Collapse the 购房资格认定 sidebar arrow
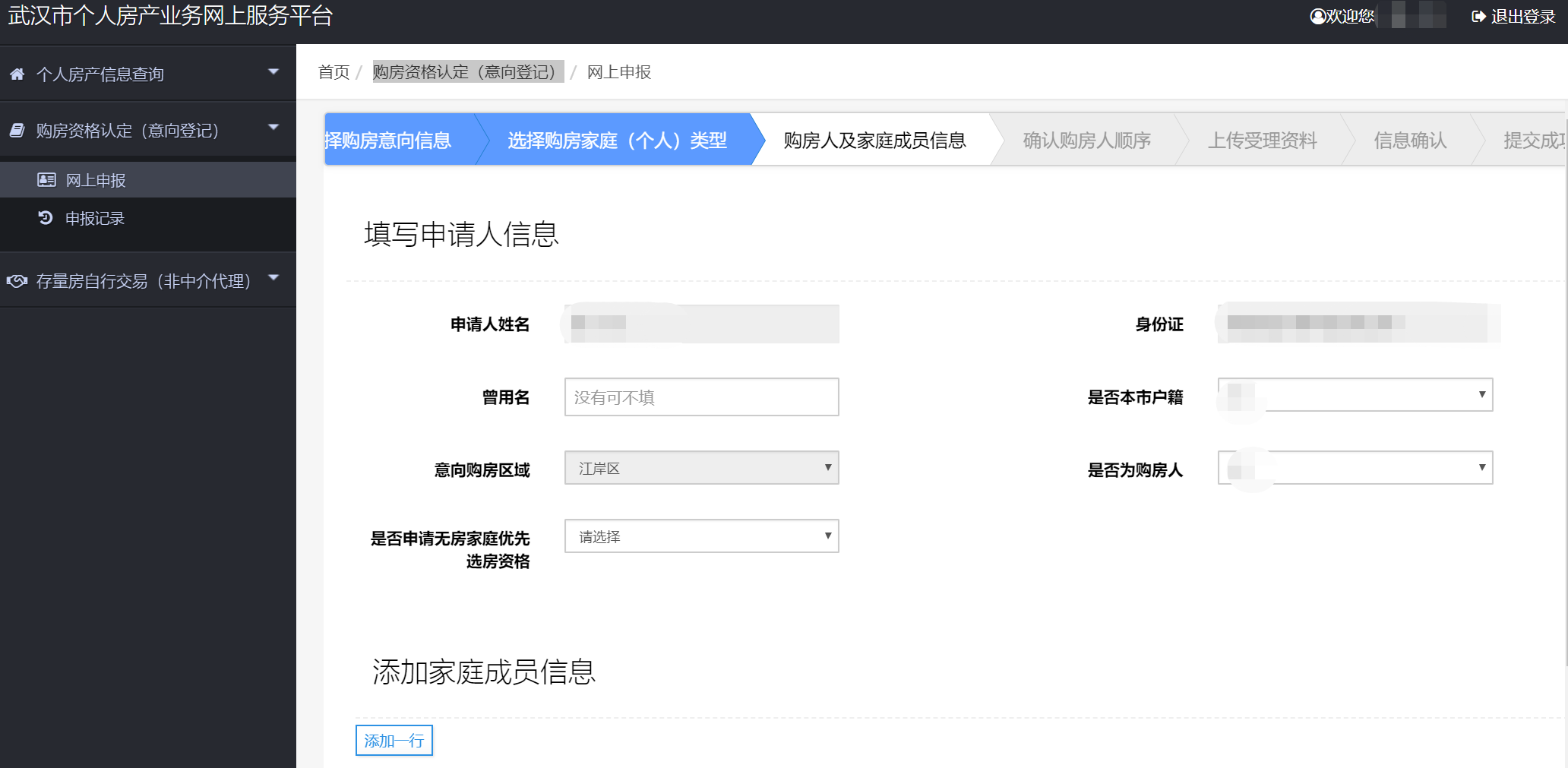 [273, 128]
